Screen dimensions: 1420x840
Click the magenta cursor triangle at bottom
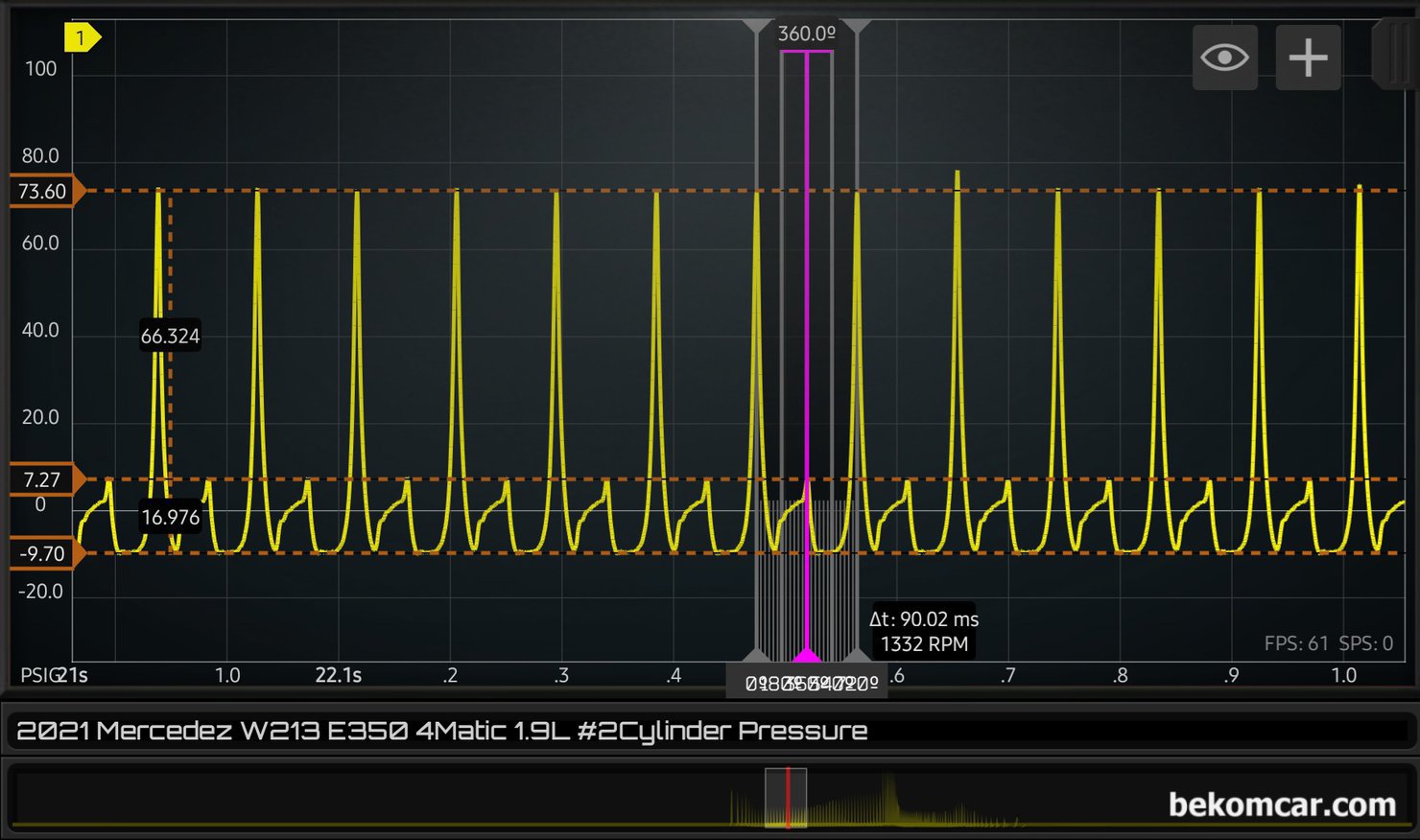806,655
